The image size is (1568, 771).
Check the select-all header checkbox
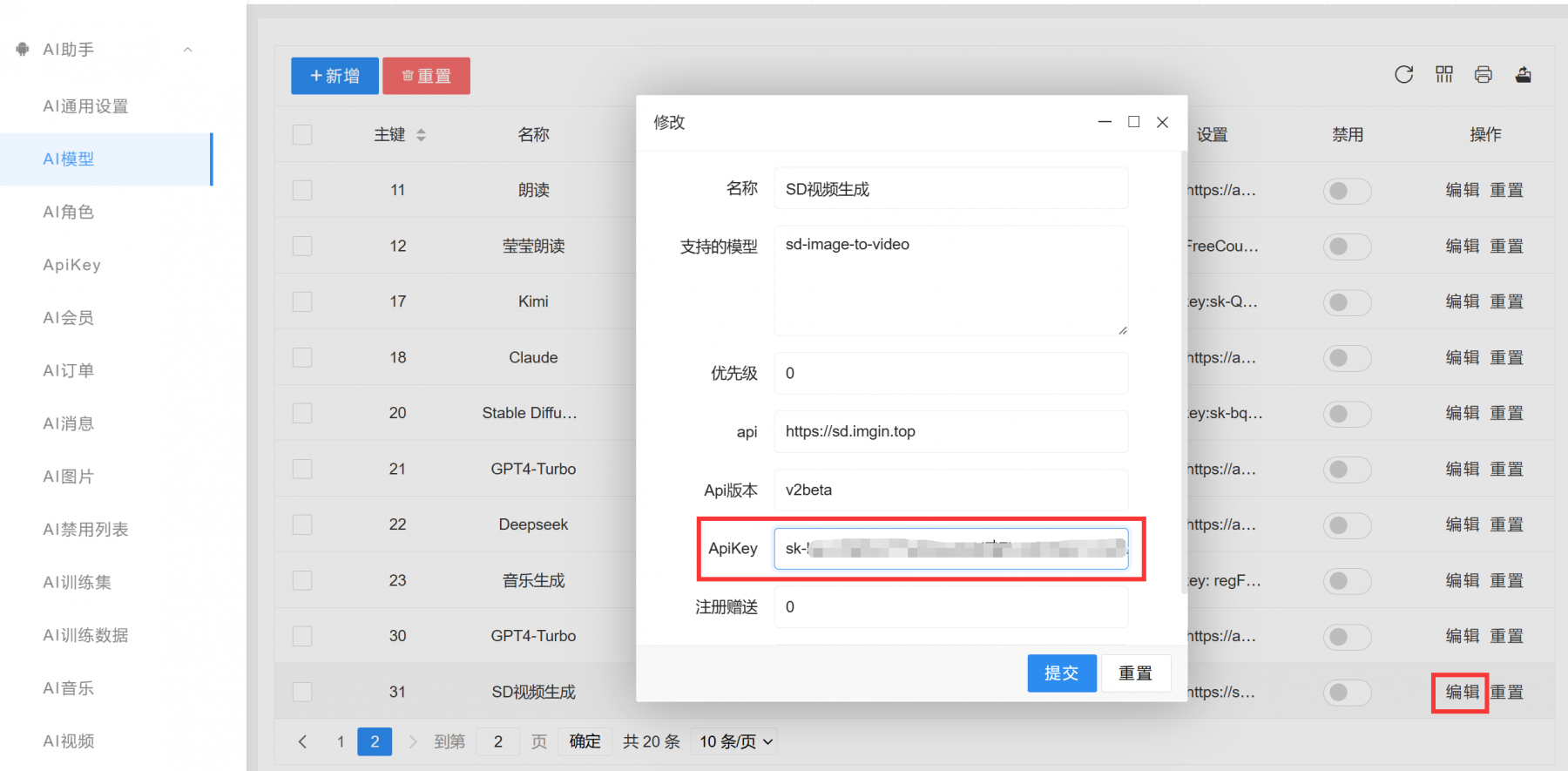[302, 135]
